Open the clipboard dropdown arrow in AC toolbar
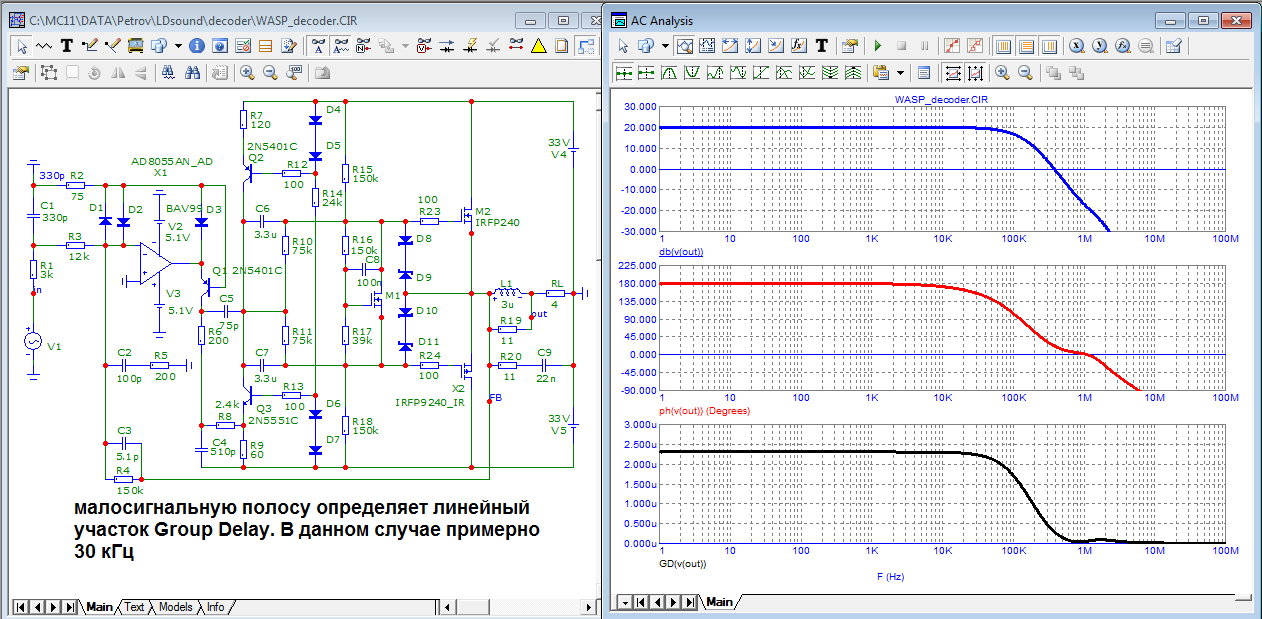1262x619 pixels. click(901, 72)
